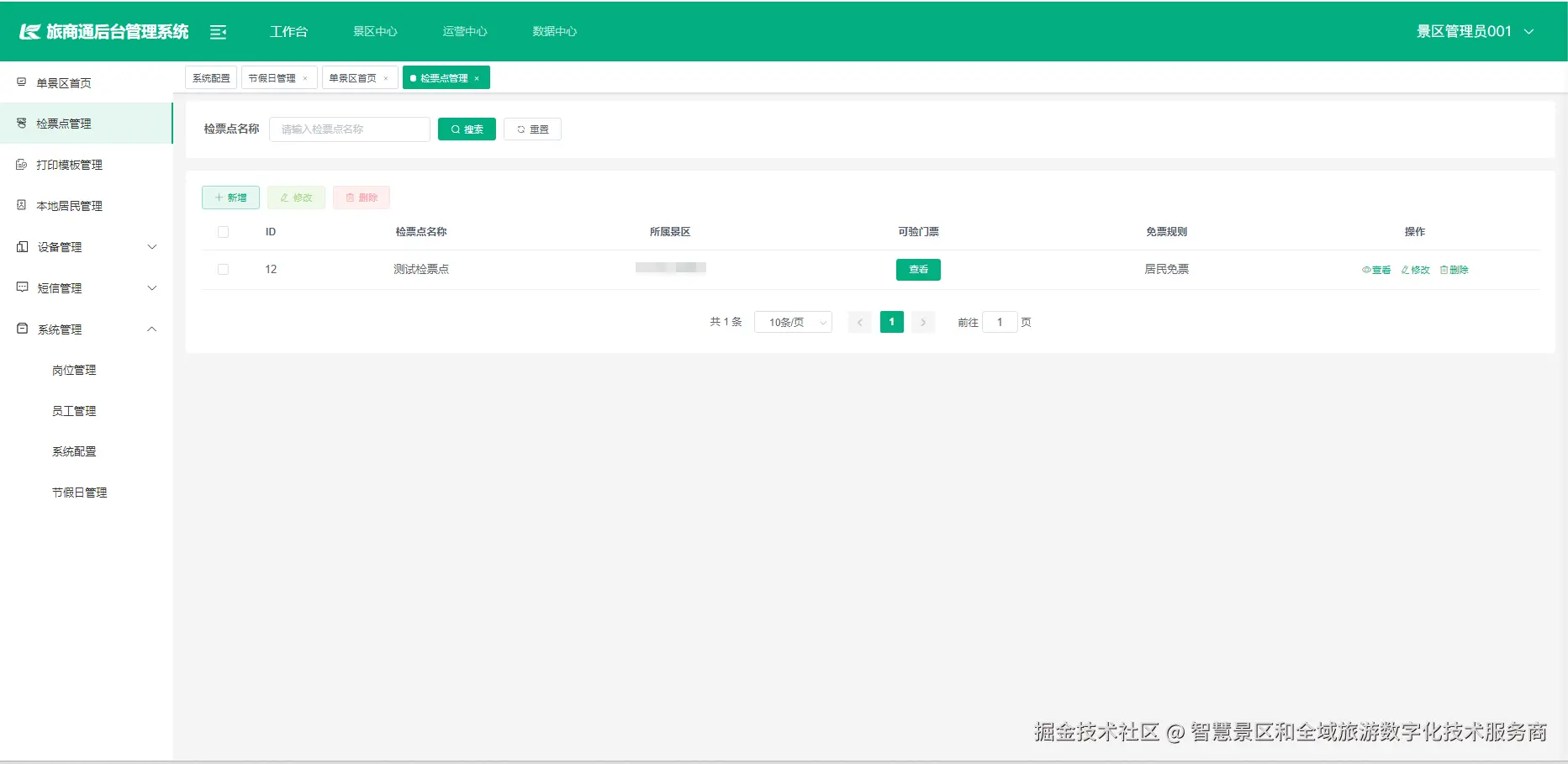This screenshot has height=764, width=1568.
Task: Check the checkbox for row ID 12
Action: pos(223,269)
